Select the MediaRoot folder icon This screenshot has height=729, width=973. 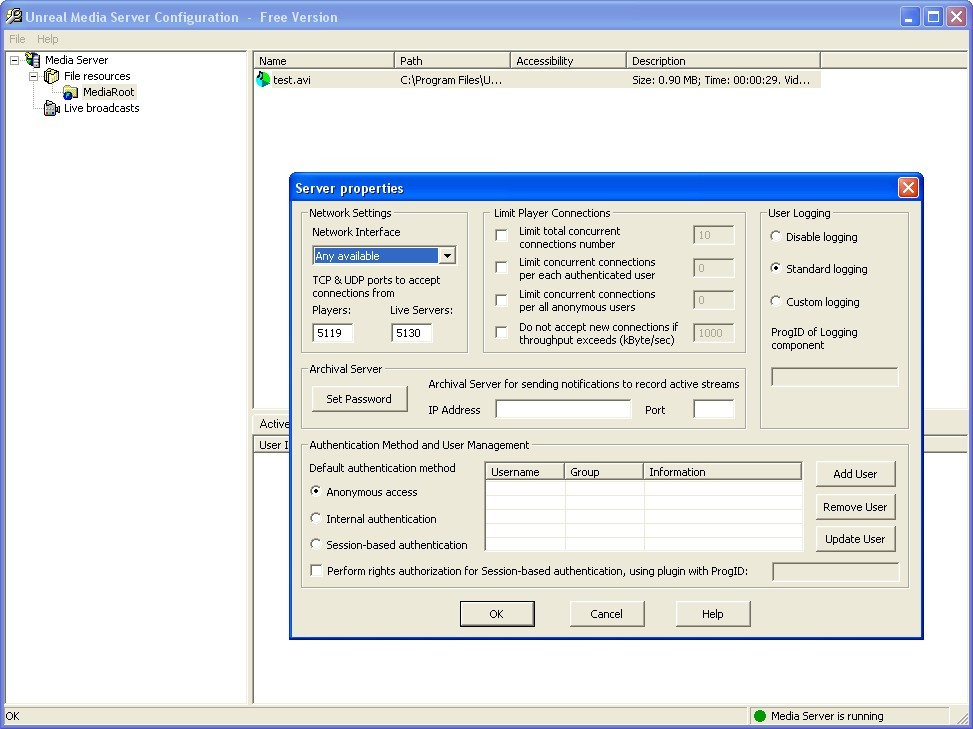(x=70, y=92)
